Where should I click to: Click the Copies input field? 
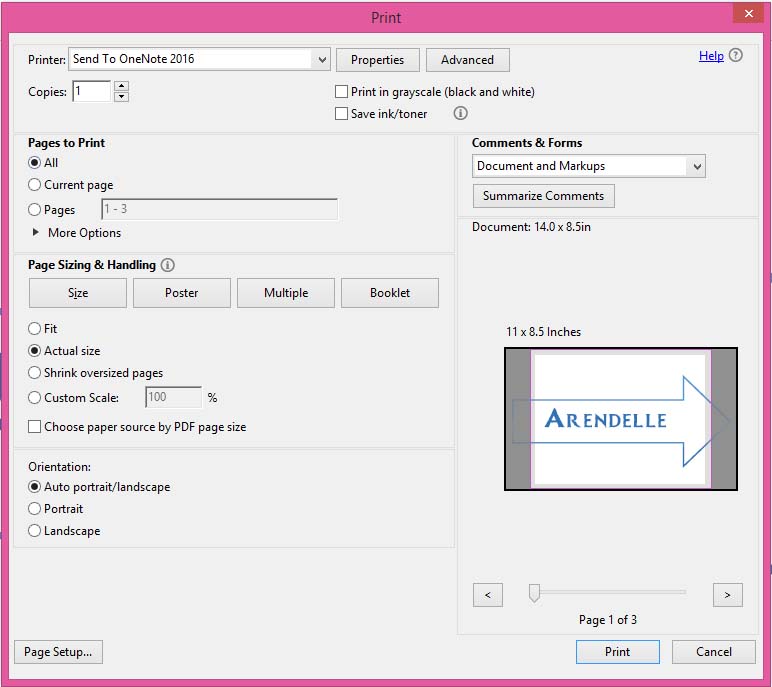(90, 91)
